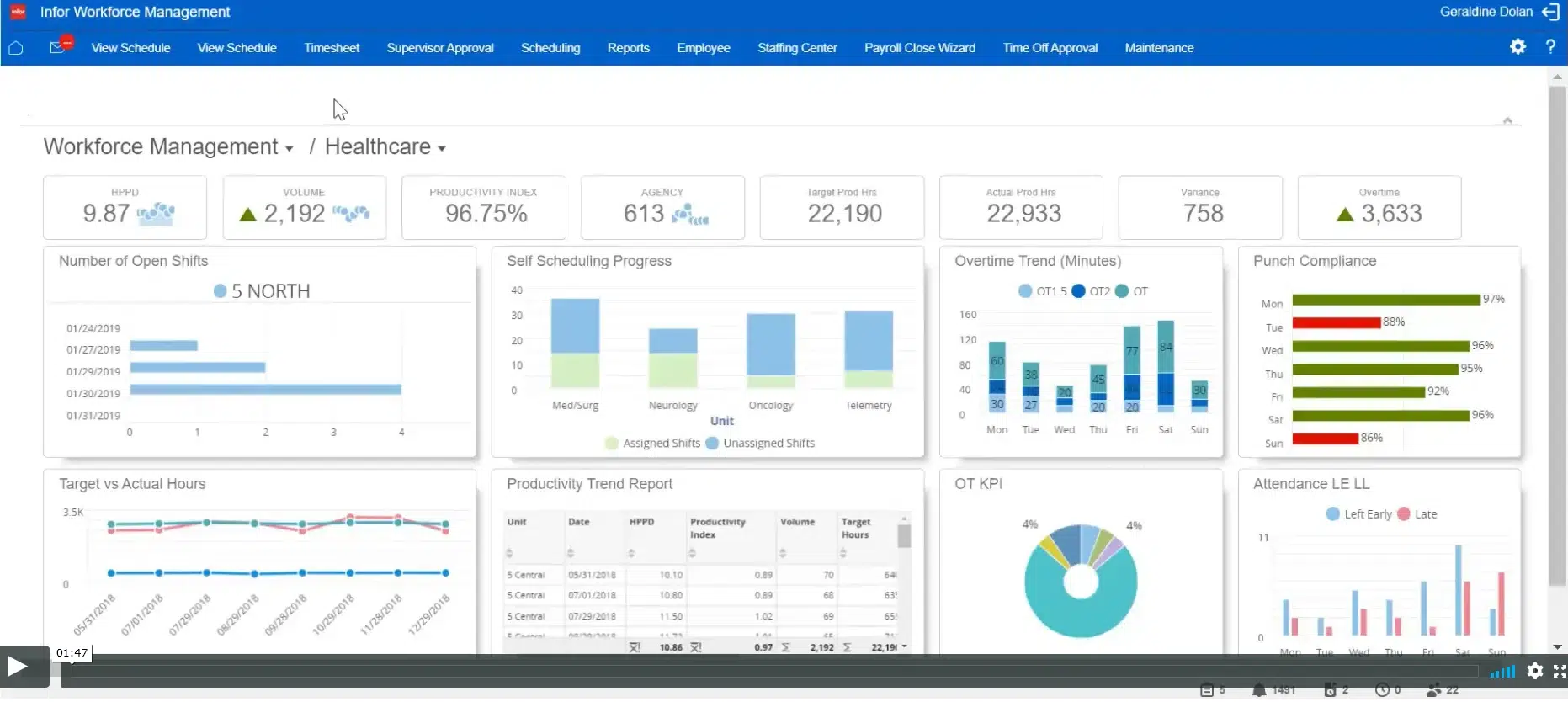
Task: Toggle OT1.5 series in Overtime Trend legend
Action: 1042,291
